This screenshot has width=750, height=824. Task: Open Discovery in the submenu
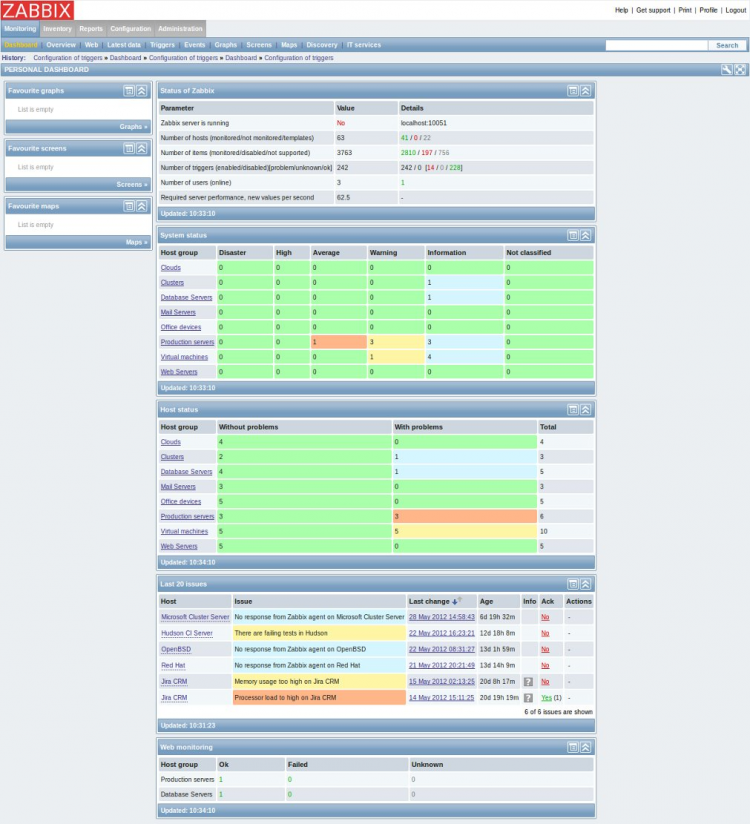click(322, 45)
